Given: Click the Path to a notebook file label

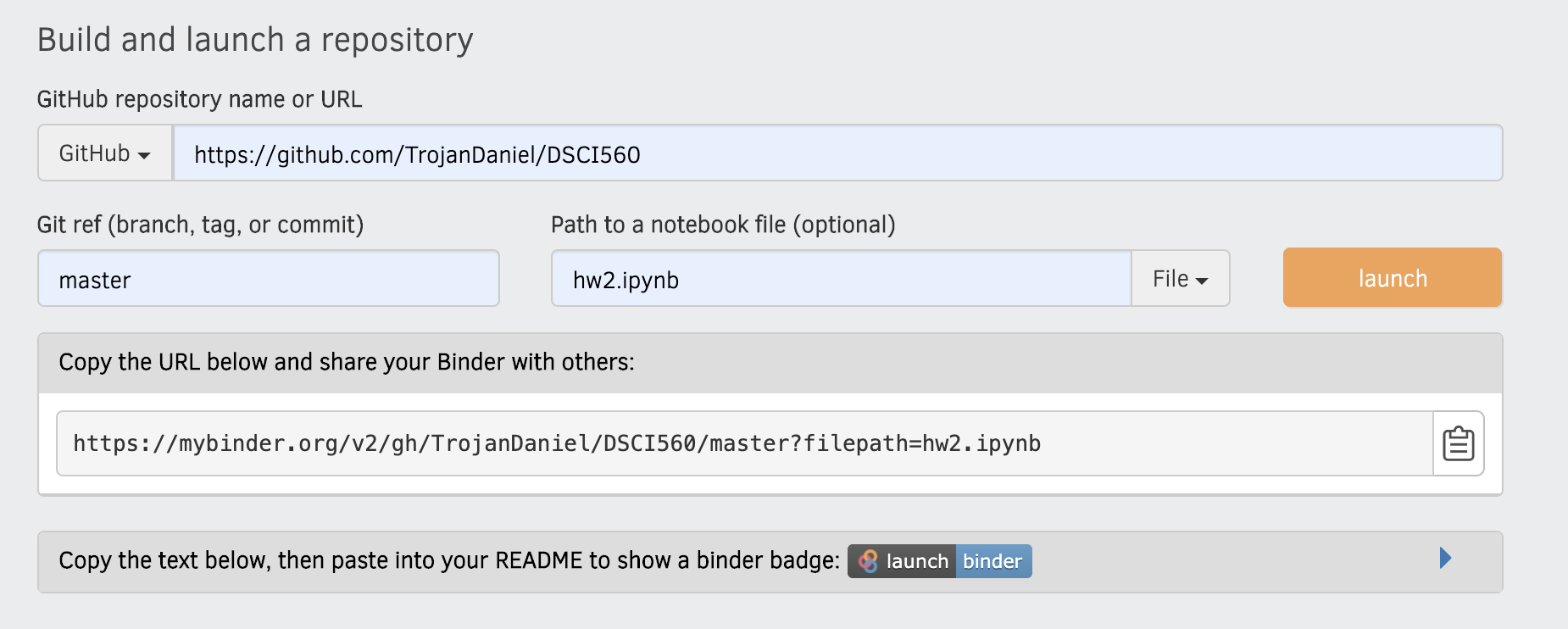Looking at the screenshot, I should 723,225.
